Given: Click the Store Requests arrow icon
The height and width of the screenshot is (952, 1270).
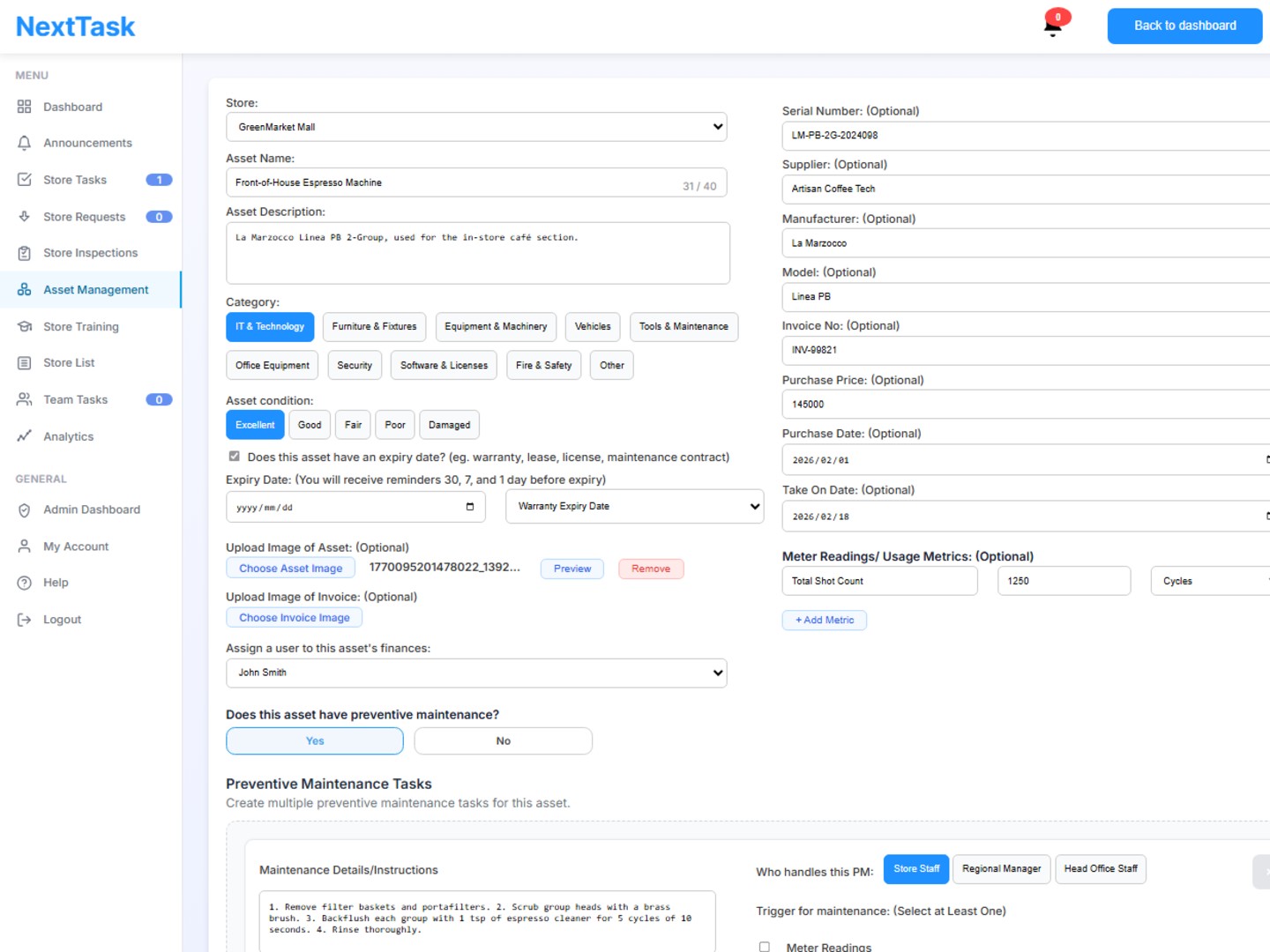Looking at the screenshot, I should click(24, 217).
